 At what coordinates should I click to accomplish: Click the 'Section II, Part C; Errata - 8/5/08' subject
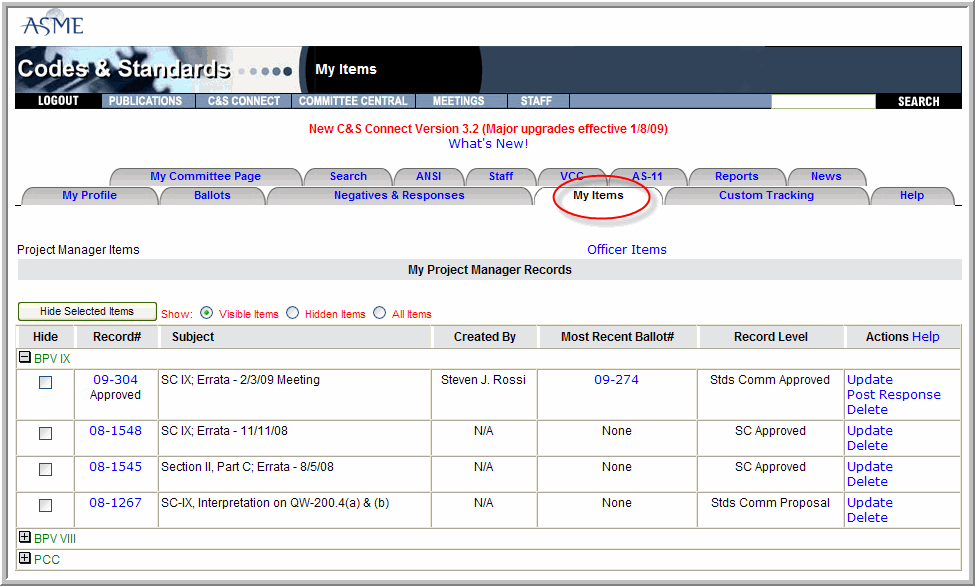(x=247, y=467)
